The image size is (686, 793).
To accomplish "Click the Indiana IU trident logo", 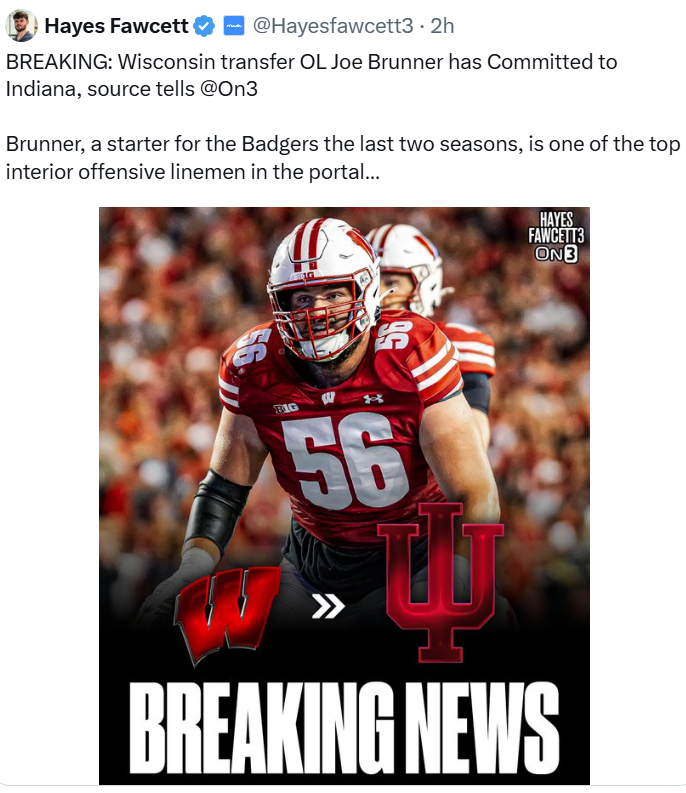I will 441,582.
